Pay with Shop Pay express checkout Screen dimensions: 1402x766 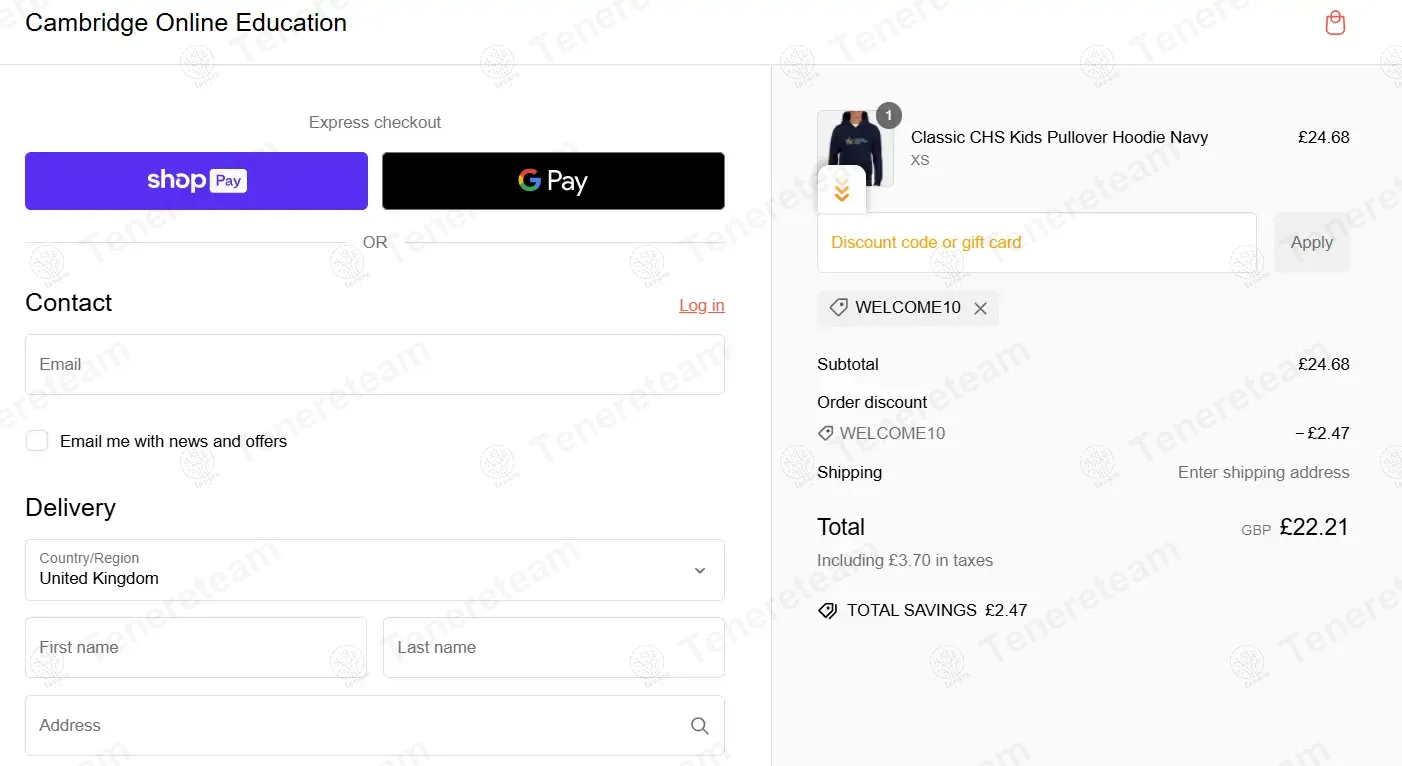coord(196,181)
